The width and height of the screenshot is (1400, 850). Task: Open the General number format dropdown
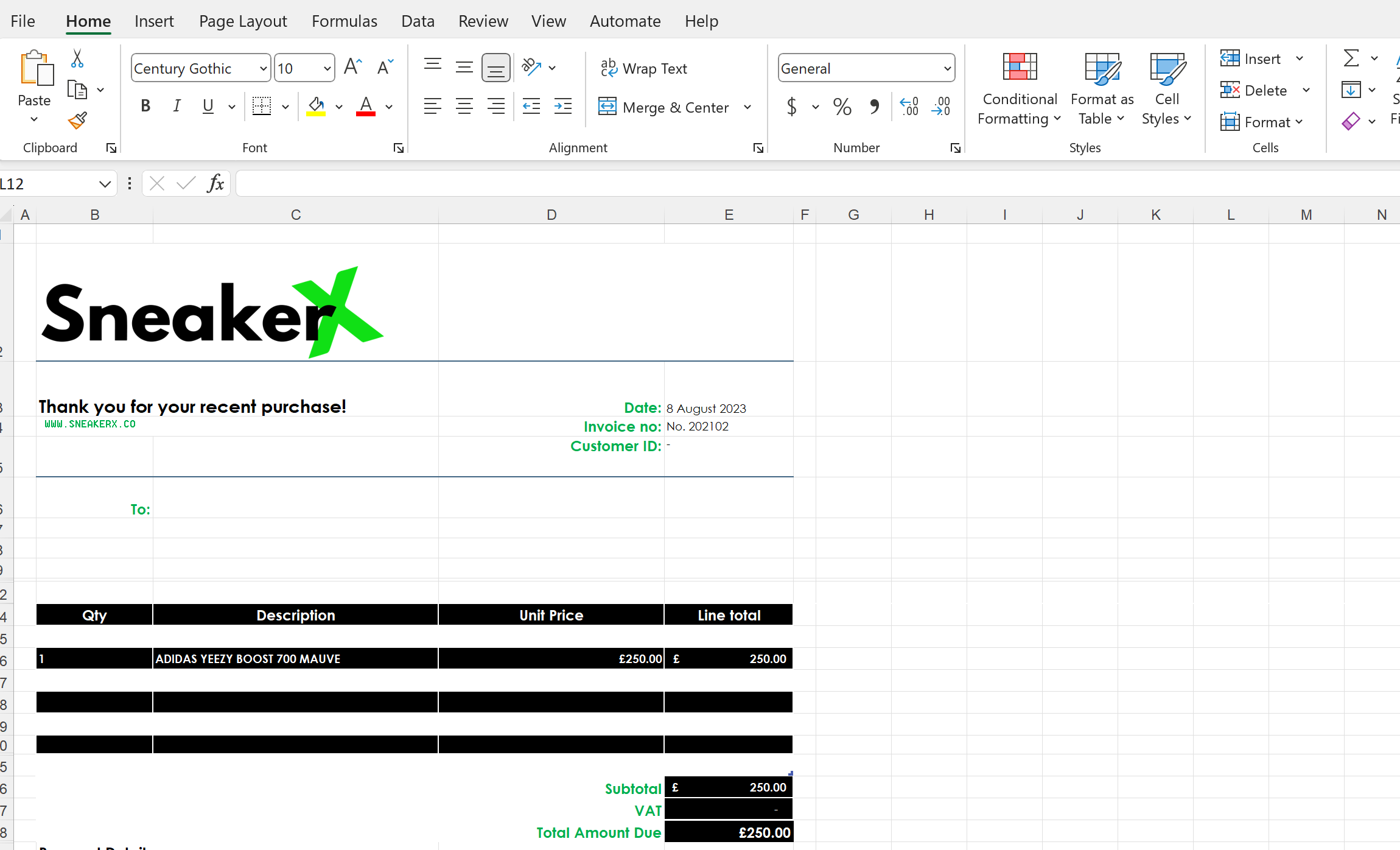[947, 68]
